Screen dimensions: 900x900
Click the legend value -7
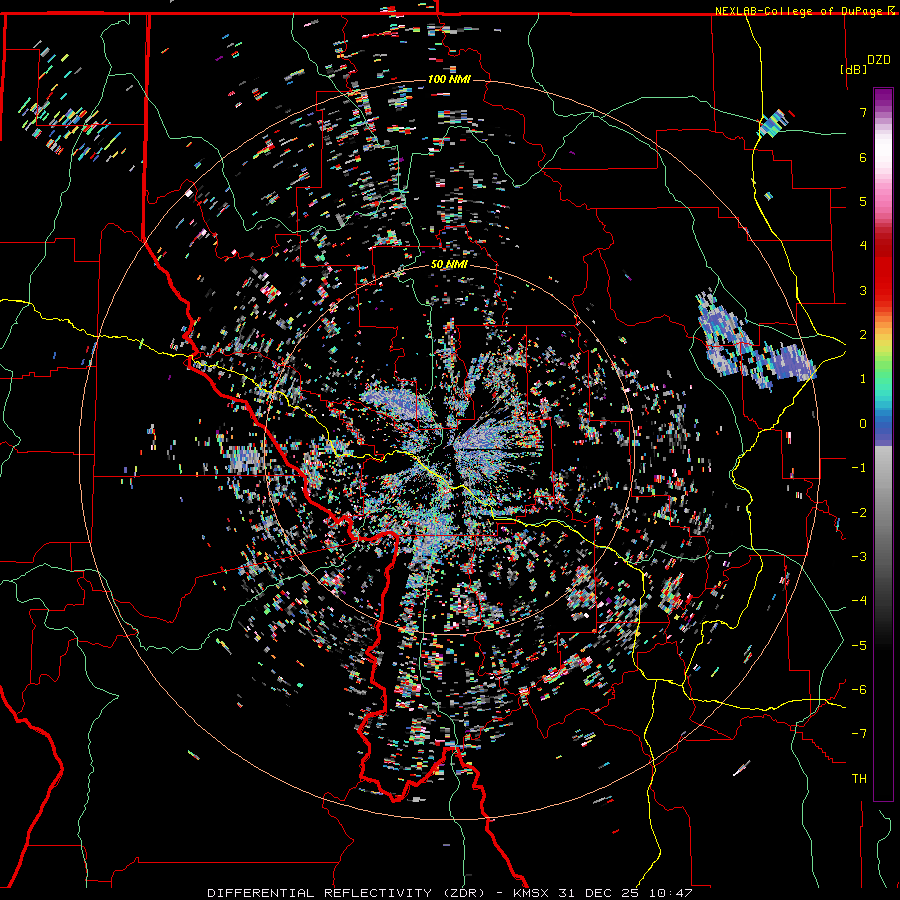click(859, 734)
